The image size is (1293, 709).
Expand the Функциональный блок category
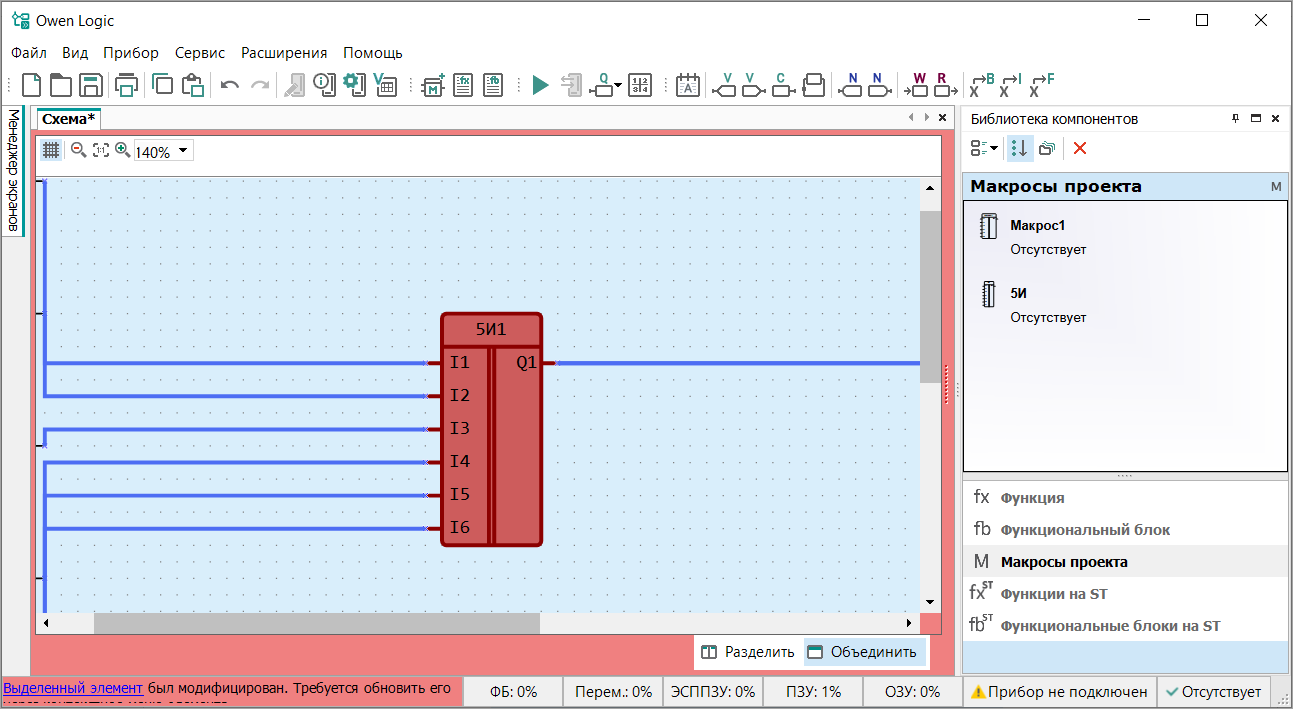1125,529
